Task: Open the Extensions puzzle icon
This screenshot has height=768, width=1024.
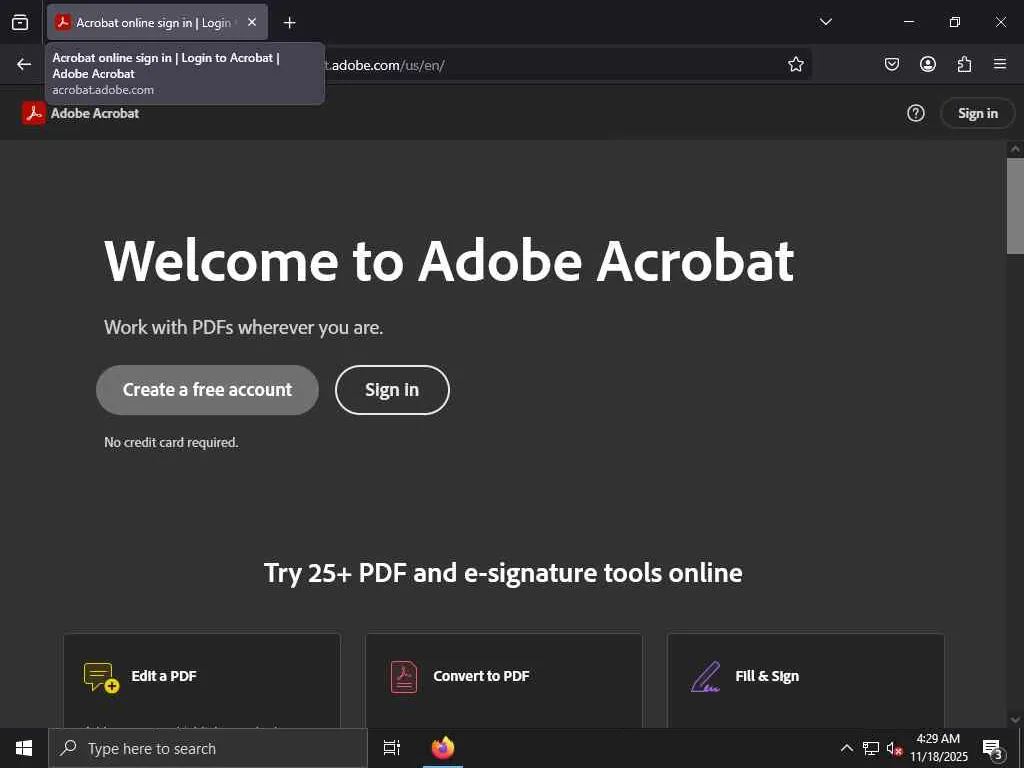Action: click(964, 64)
